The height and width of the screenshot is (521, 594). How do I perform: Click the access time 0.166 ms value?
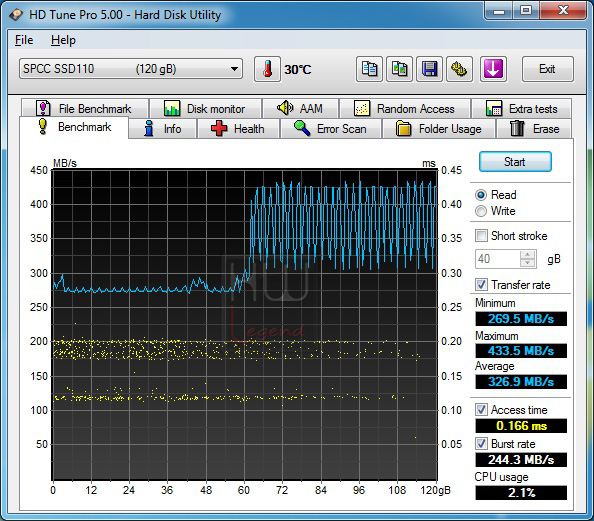tap(521, 426)
